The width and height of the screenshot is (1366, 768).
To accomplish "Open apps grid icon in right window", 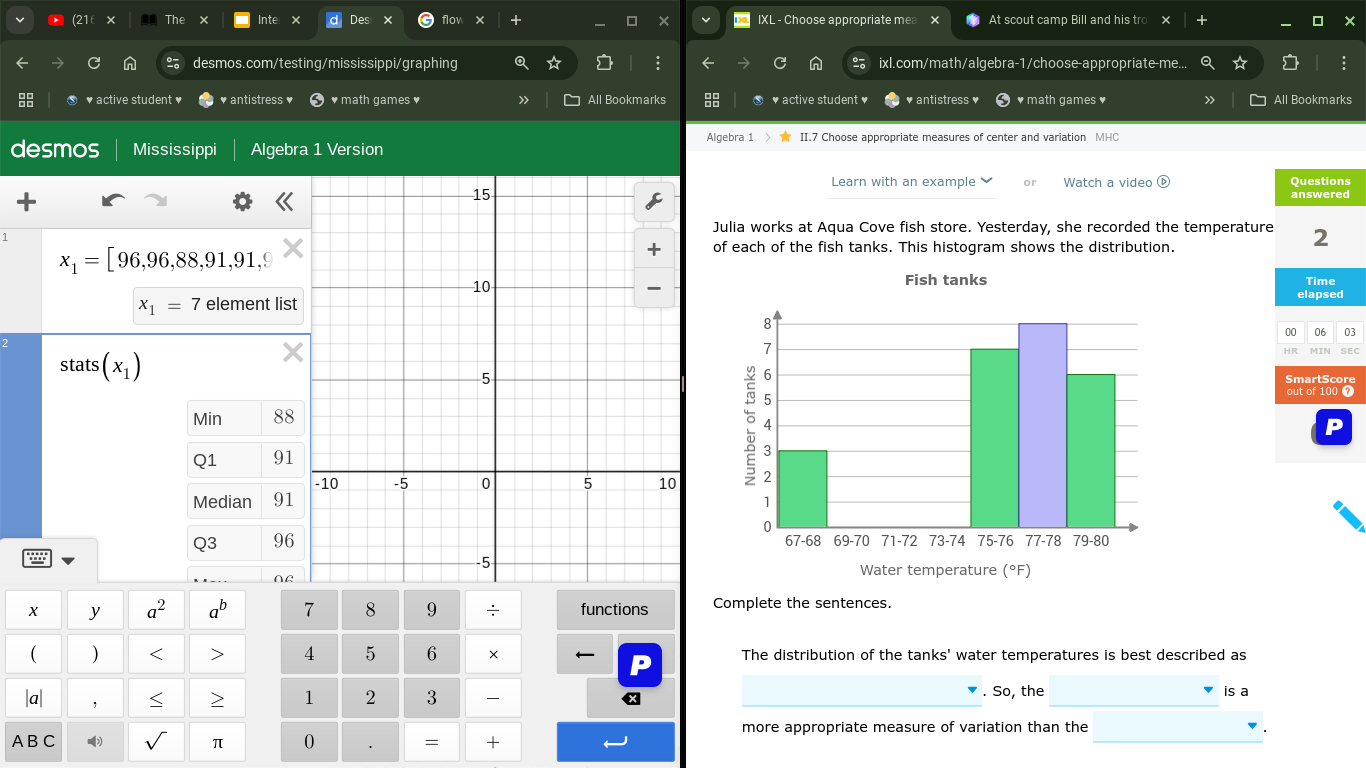I will coord(712,100).
